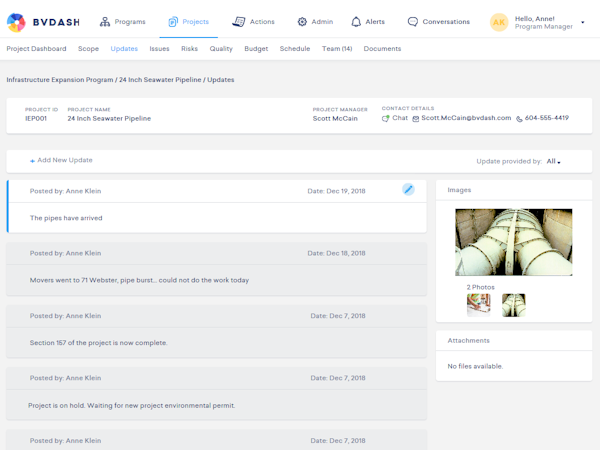Click Add New Update
The width and height of the screenshot is (600, 450).
[62, 160]
